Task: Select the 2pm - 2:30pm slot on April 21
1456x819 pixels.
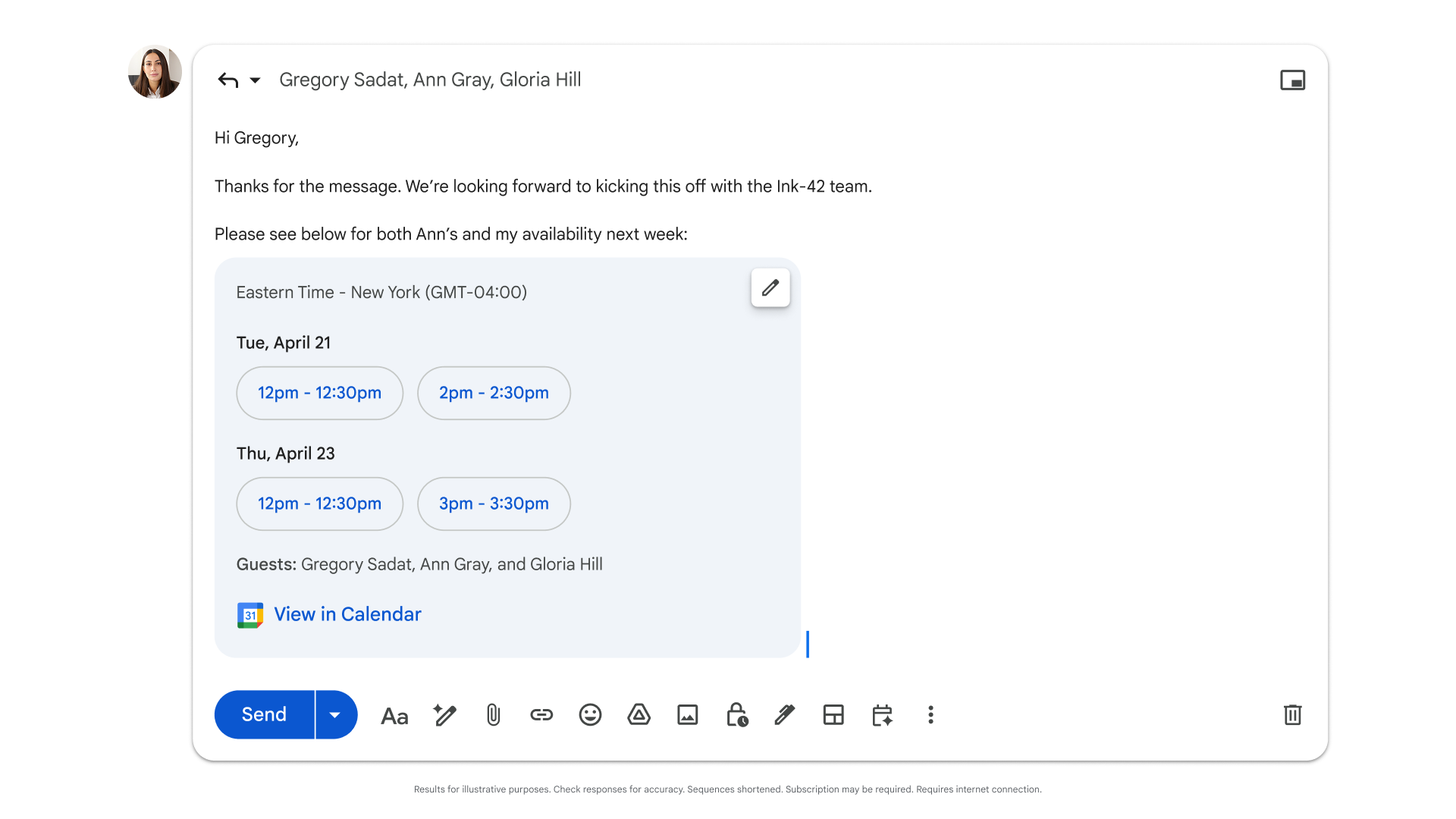Action: click(494, 393)
